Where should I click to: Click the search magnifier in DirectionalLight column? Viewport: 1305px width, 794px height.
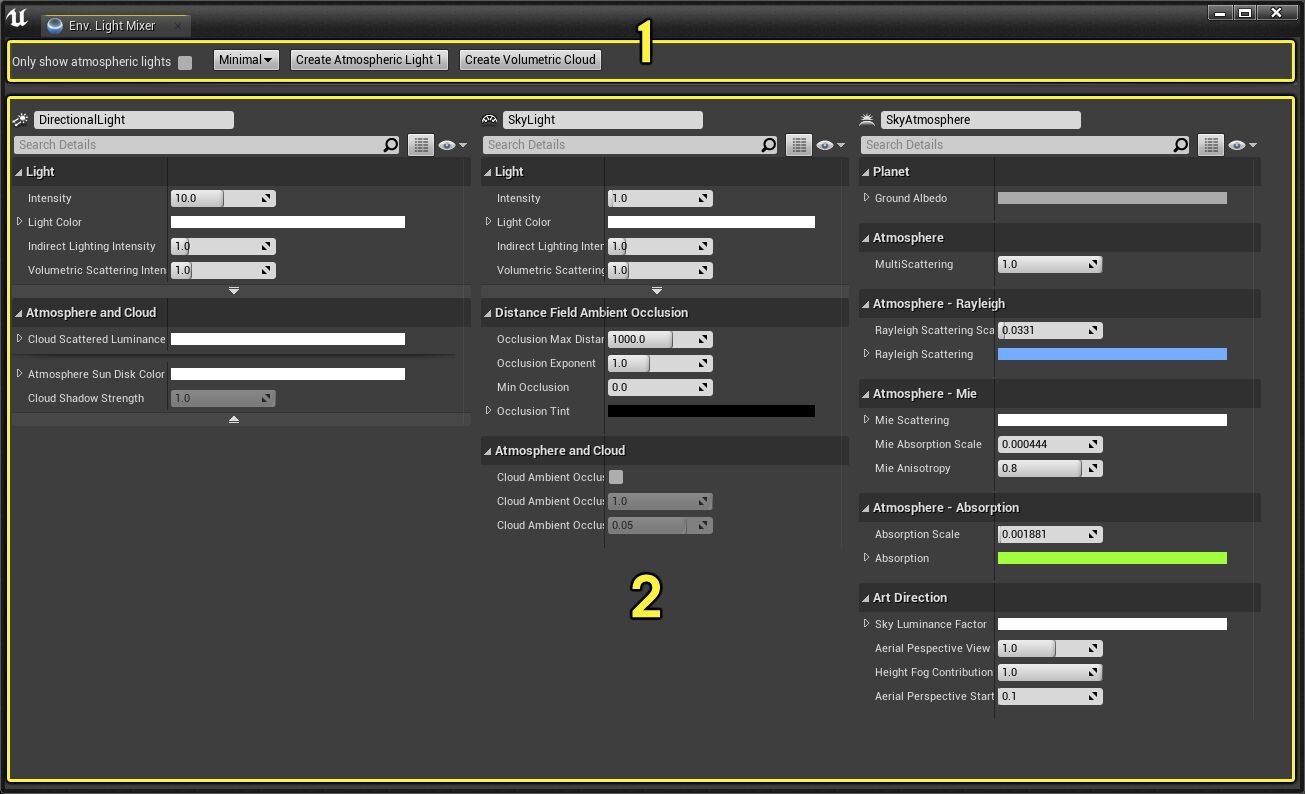[390, 144]
